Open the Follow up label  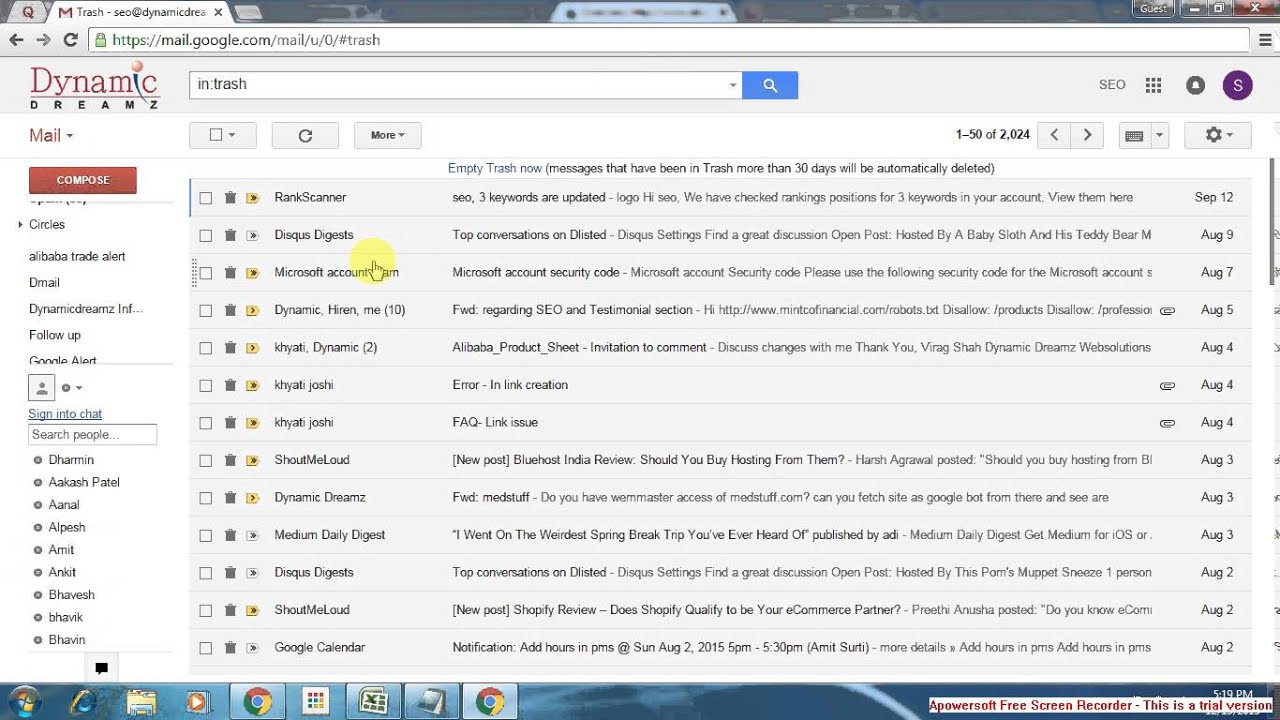coord(55,335)
